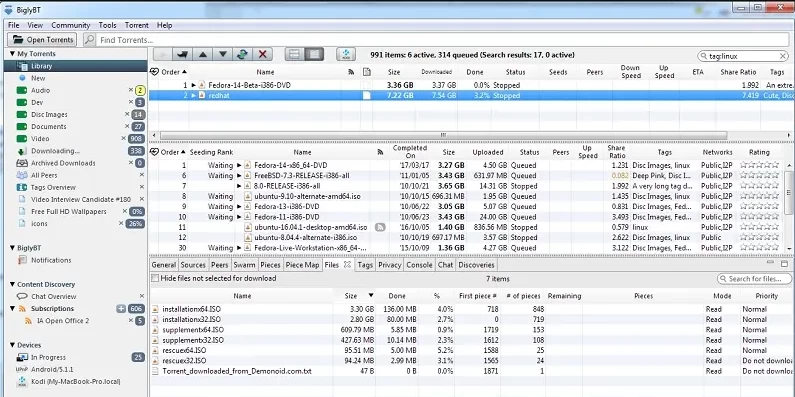Click the Kodi My-MacBook-Pro device icon
Viewport: 795px width, 397px height.
(x=21, y=382)
